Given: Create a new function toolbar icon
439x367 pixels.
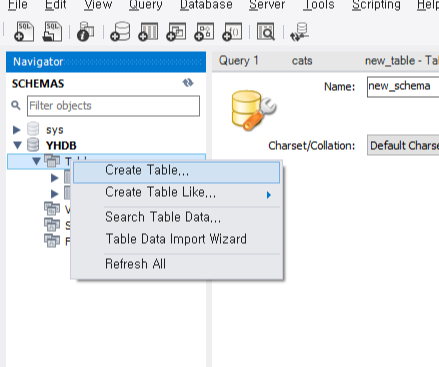Looking at the screenshot, I should coord(232,32).
